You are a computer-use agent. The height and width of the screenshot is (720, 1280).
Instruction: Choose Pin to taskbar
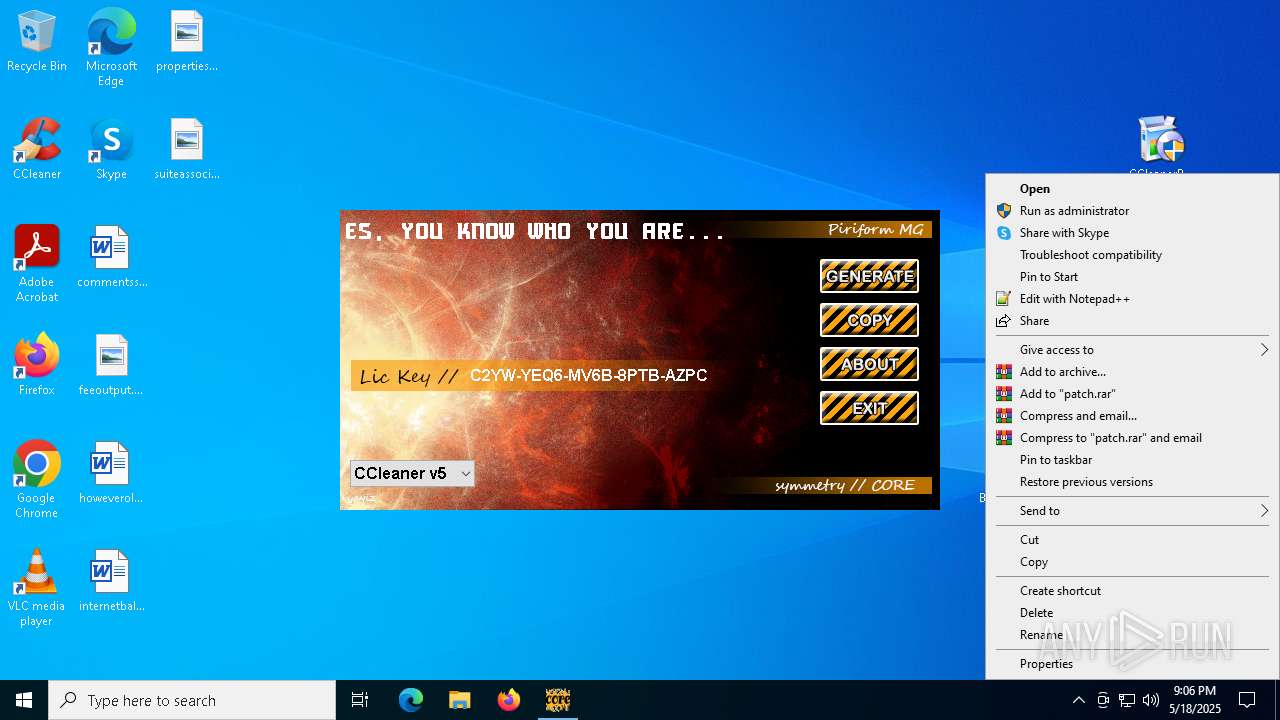(x=1132, y=459)
